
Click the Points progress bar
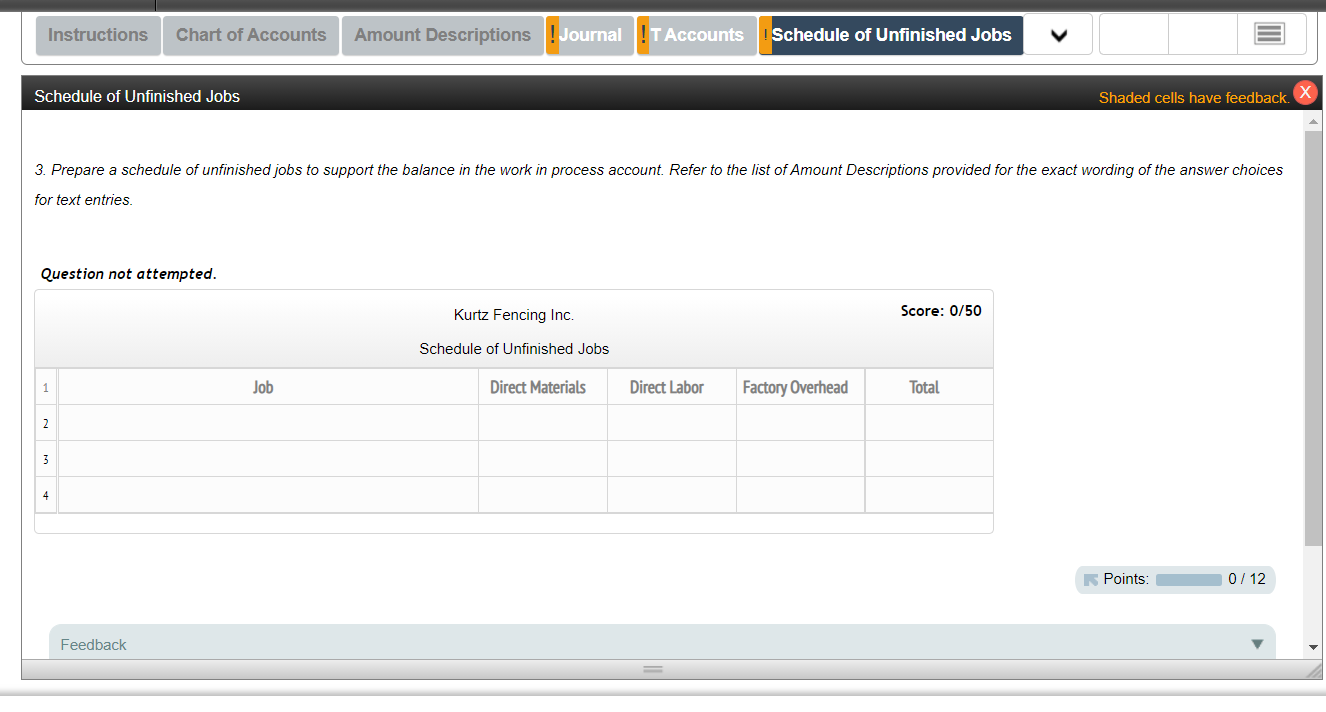click(1188, 580)
